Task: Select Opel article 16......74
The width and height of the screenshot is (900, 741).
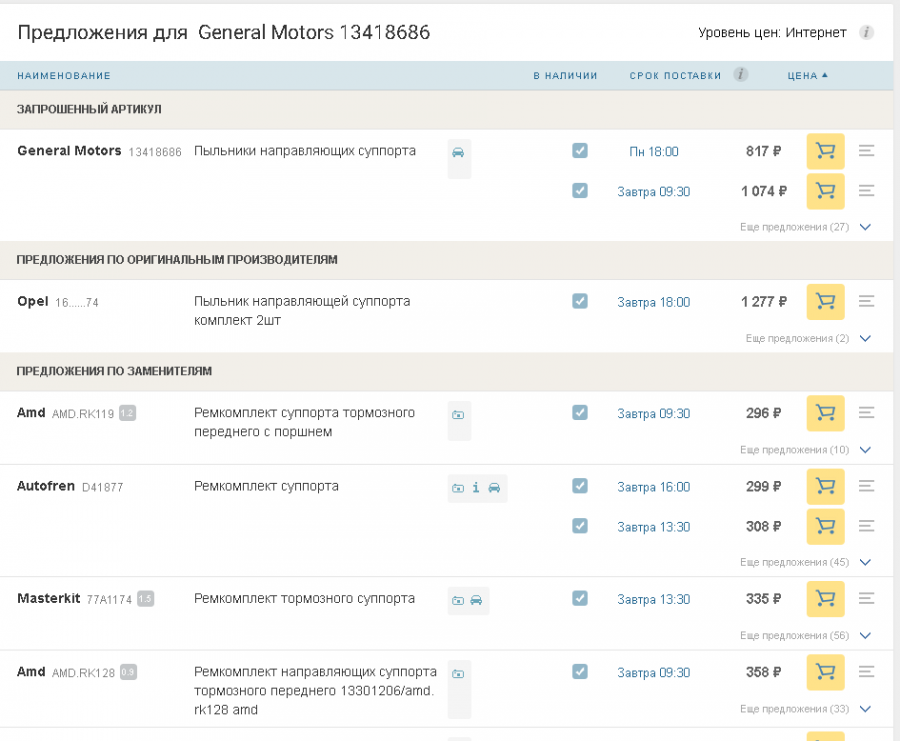Action: 77,302
